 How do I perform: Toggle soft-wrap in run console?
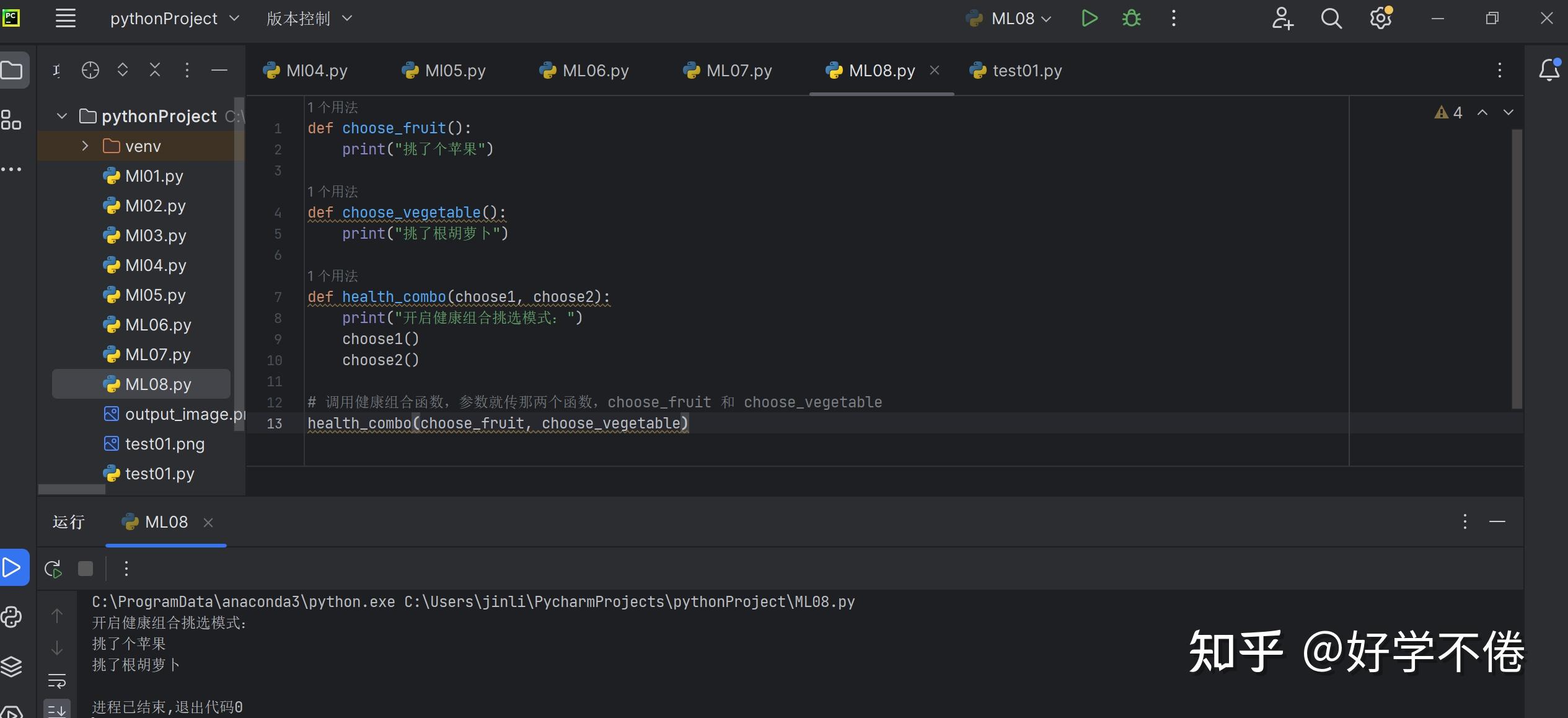pyautogui.click(x=57, y=681)
